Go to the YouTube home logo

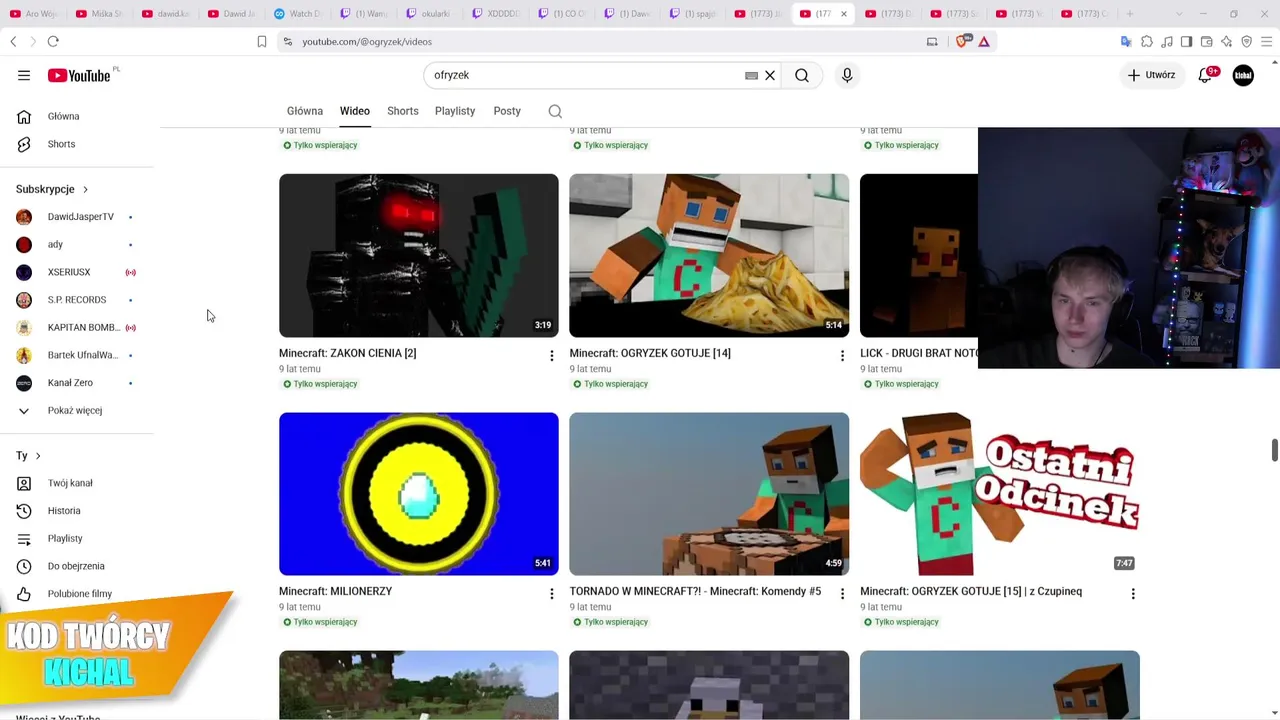pyautogui.click(x=79, y=75)
